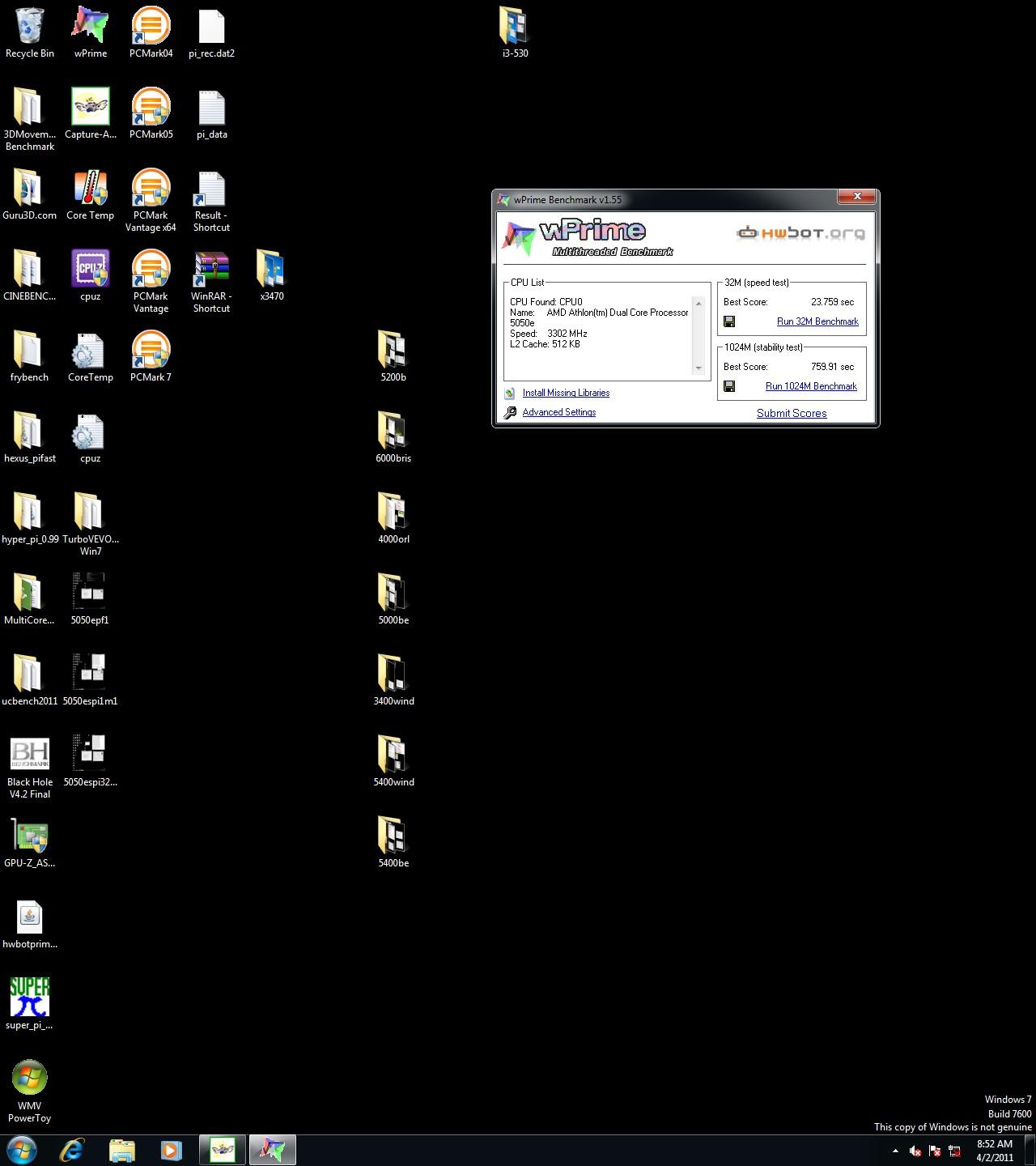Open the Recycle Bin icon
Image resolution: width=1036 pixels, height=1166 pixels.
[30, 27]
